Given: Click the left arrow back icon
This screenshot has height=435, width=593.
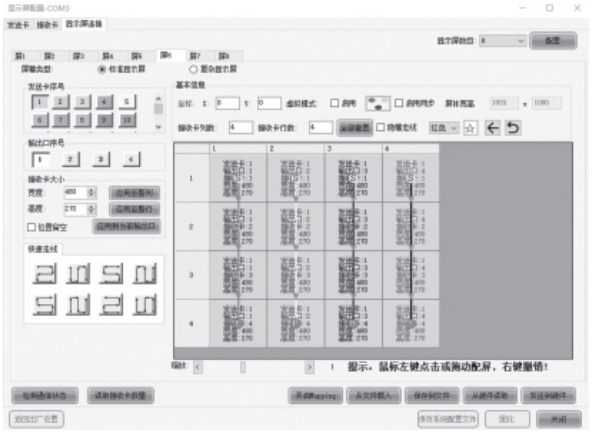Looking at the screenshot, I should tap(492, 128).
